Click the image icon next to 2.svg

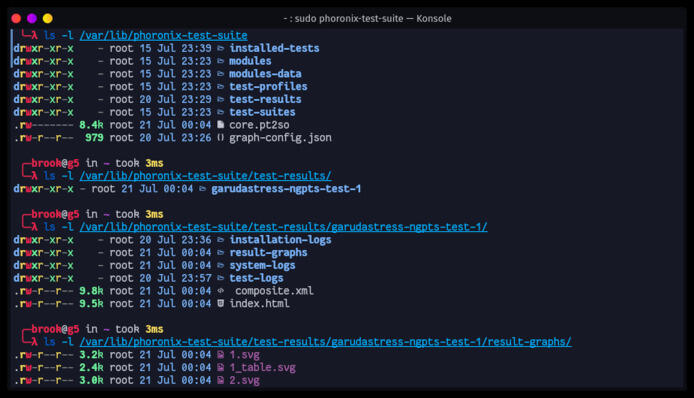click(x=220, y=381)
